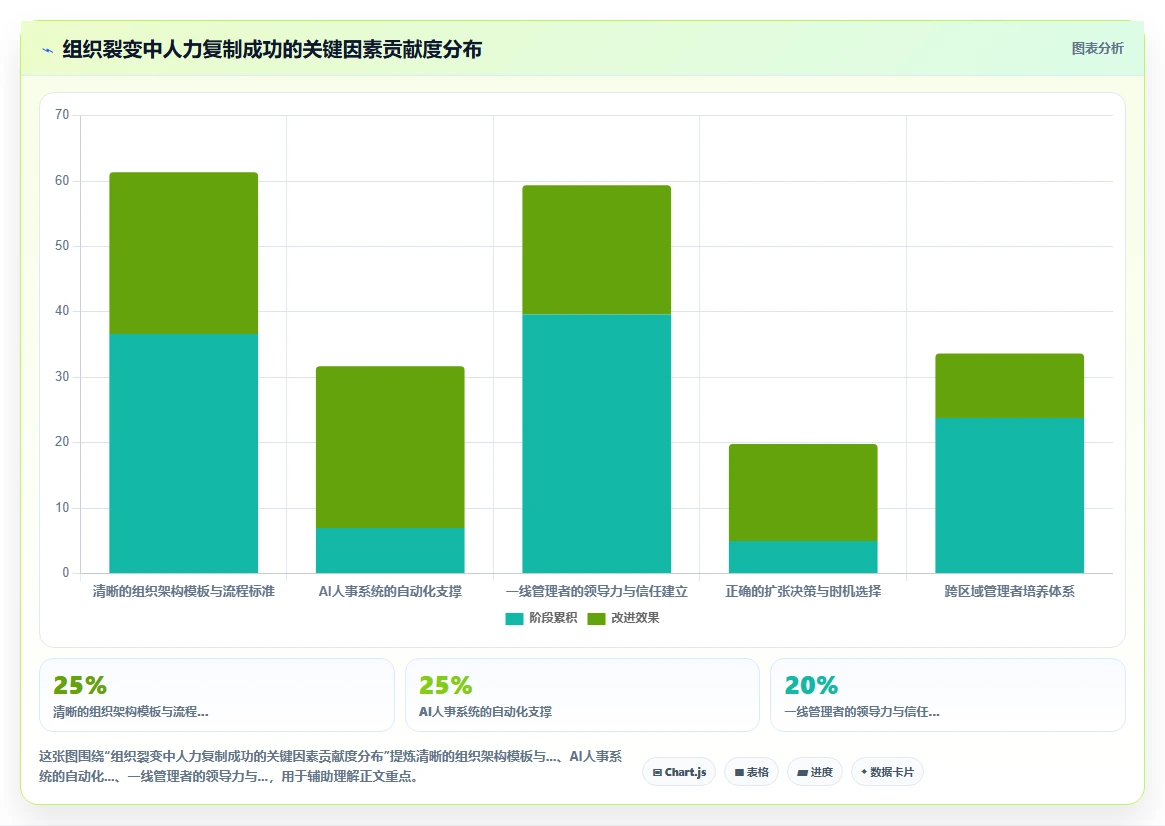Click the x-axis label 正确的扩张决策与时机选择
1165x826 pixels.
[x=803, y=591]
